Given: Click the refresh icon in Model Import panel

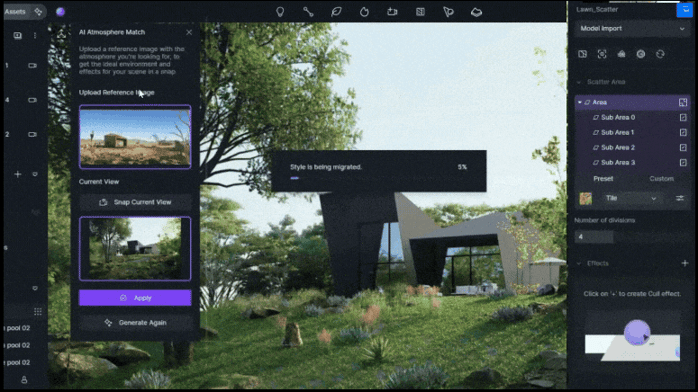Looking at the screenshot, I should [660, 54].
